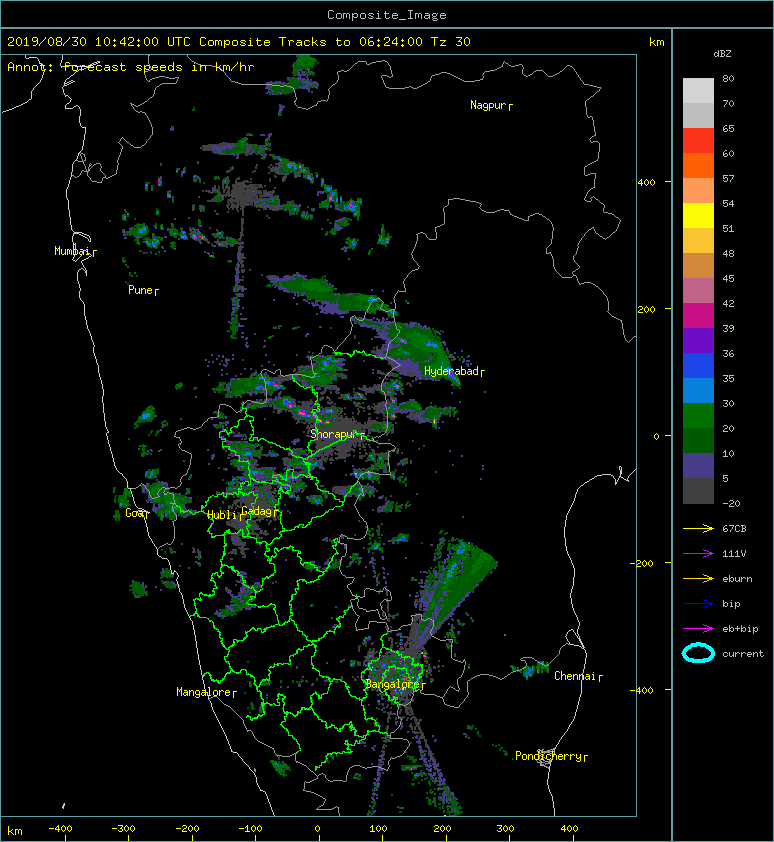Click the Hubli city label
Image resolution: width=774 pixels, height=842 pixels.
[222, 515]
